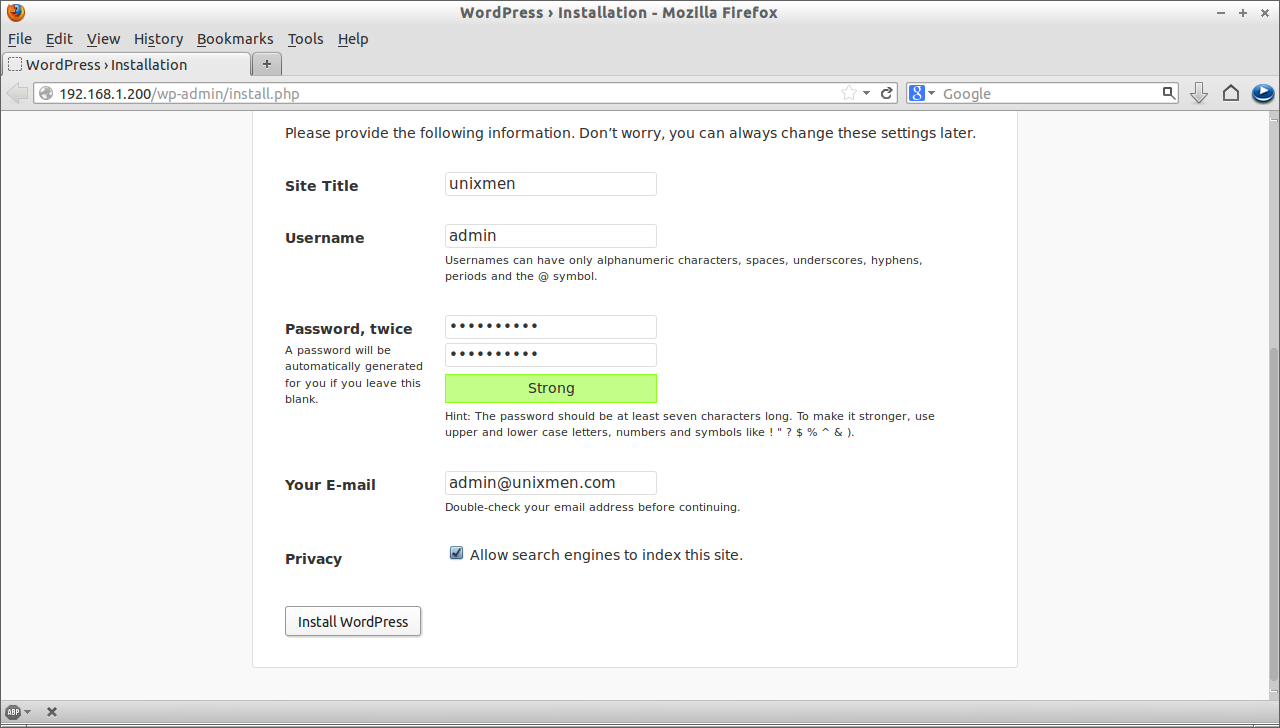Focus the first password field
This screenshot has width=1280, height=728.
coord(551,327)
